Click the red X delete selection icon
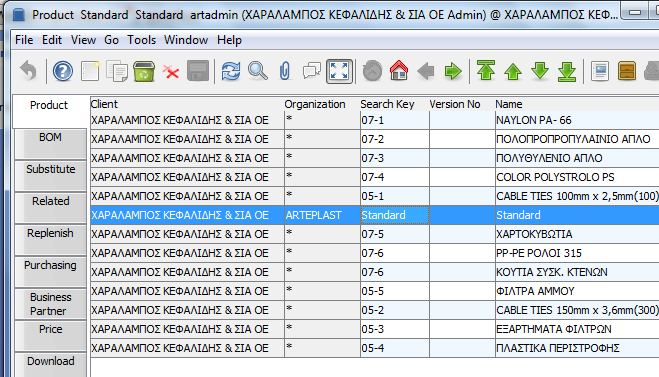 [171, 72]
